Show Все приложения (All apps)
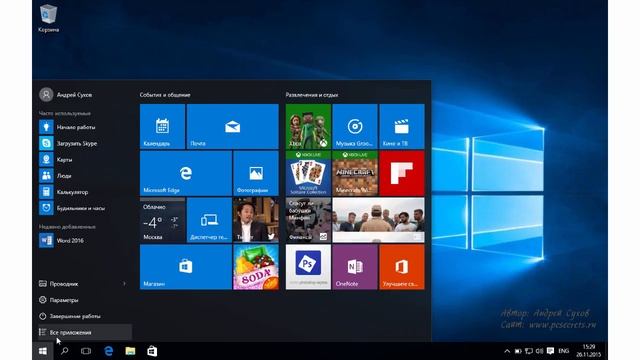This screenshot has width=640, height=360. point(85,332)
